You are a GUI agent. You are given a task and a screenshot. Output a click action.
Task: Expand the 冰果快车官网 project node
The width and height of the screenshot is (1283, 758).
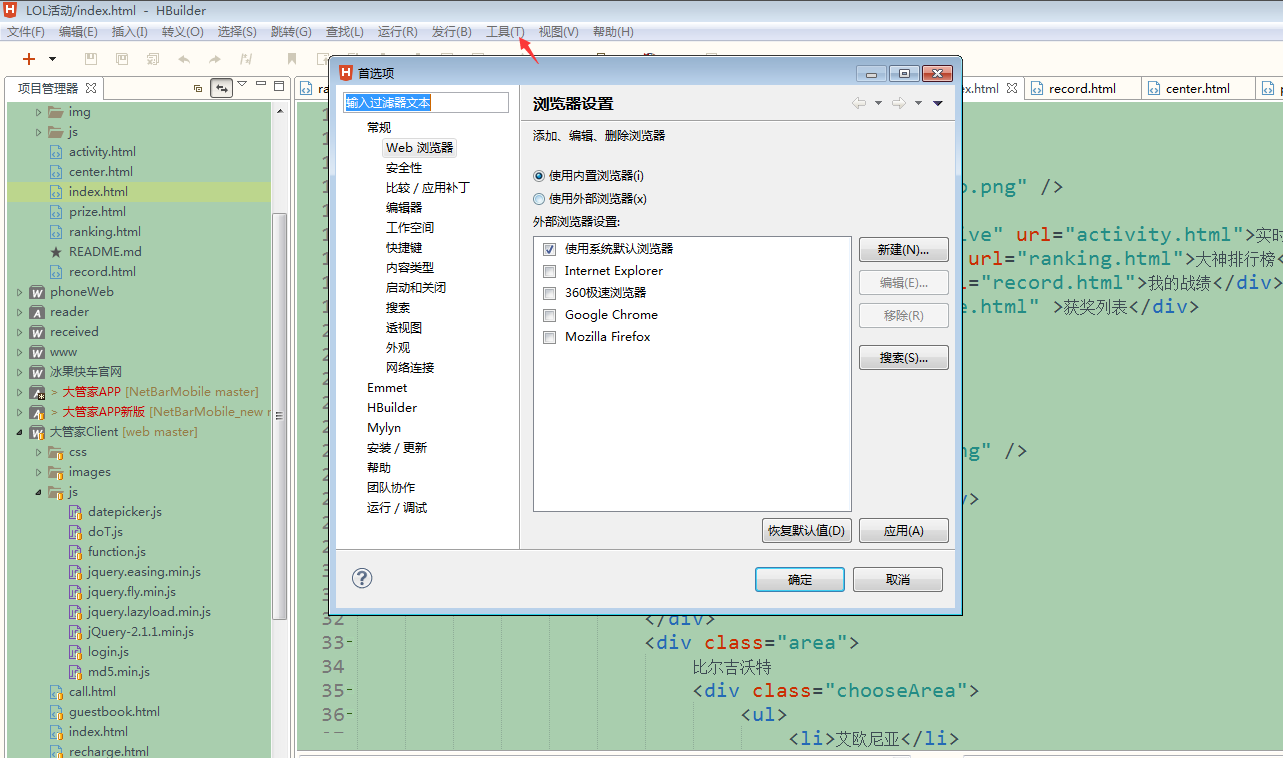[x=20, y=372]
